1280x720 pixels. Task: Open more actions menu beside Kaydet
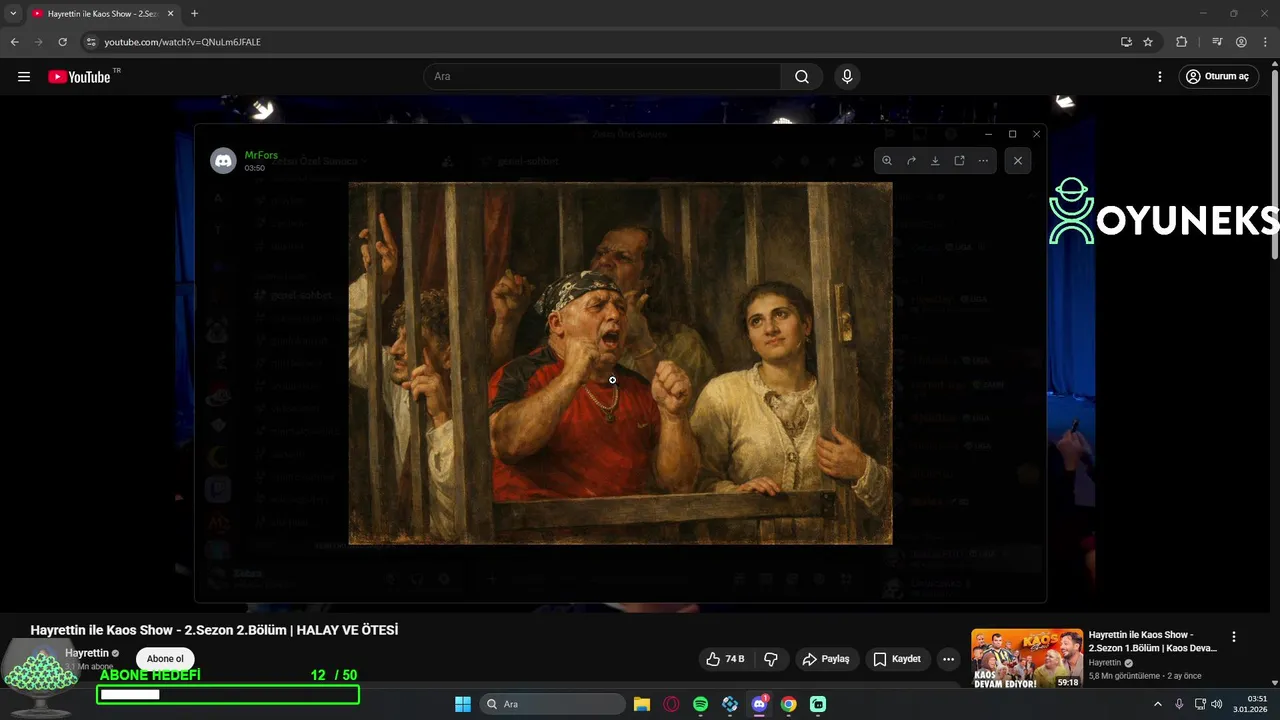coord(948,659)
